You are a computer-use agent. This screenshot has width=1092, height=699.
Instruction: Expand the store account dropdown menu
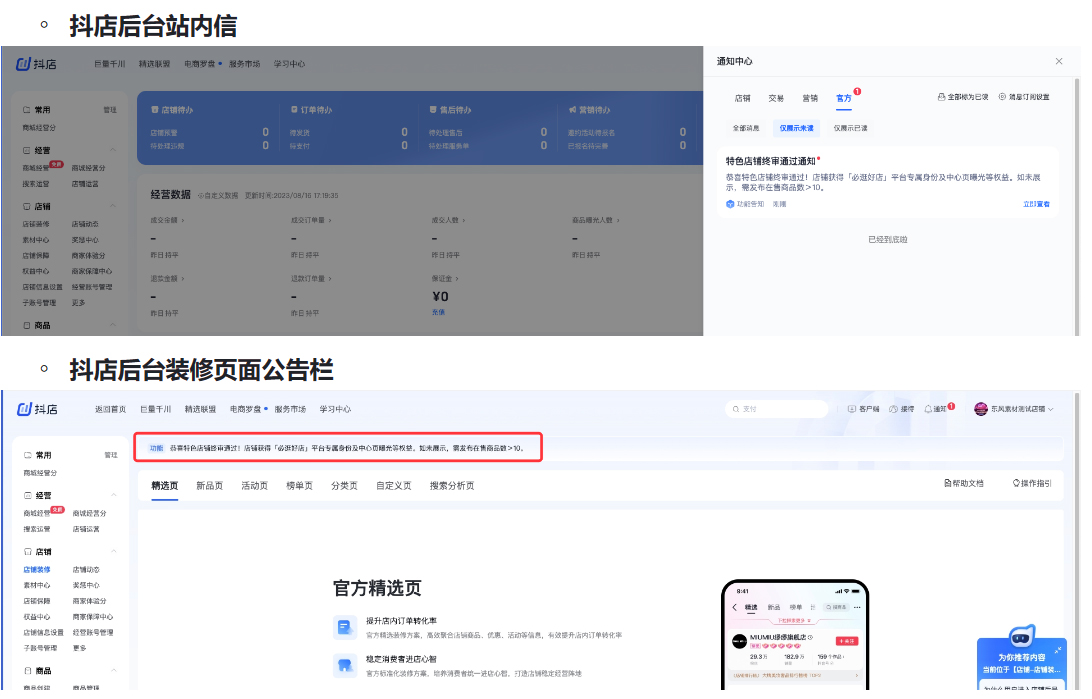1050,409
